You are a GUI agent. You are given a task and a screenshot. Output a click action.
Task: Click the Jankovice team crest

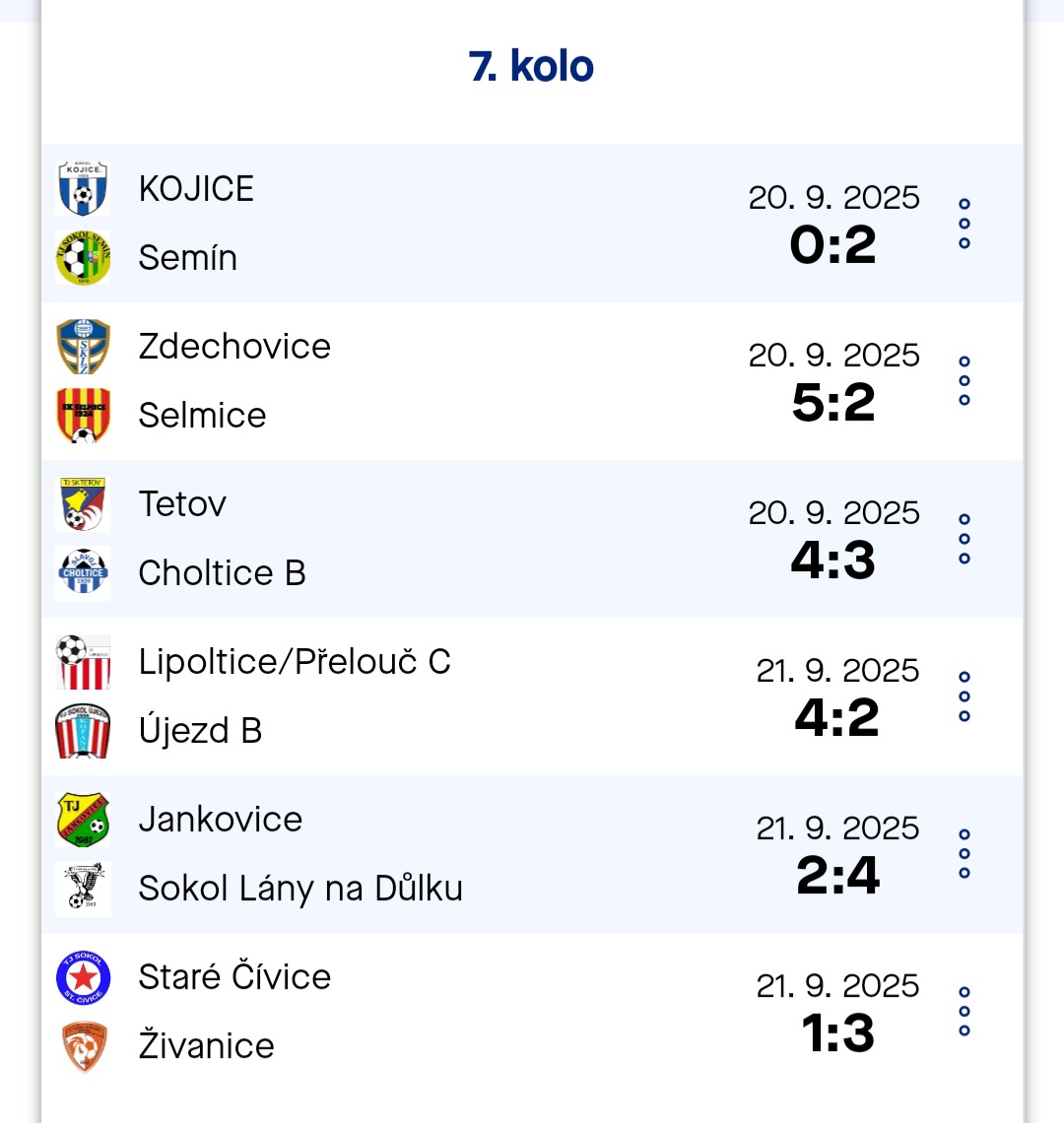(83, 820)
